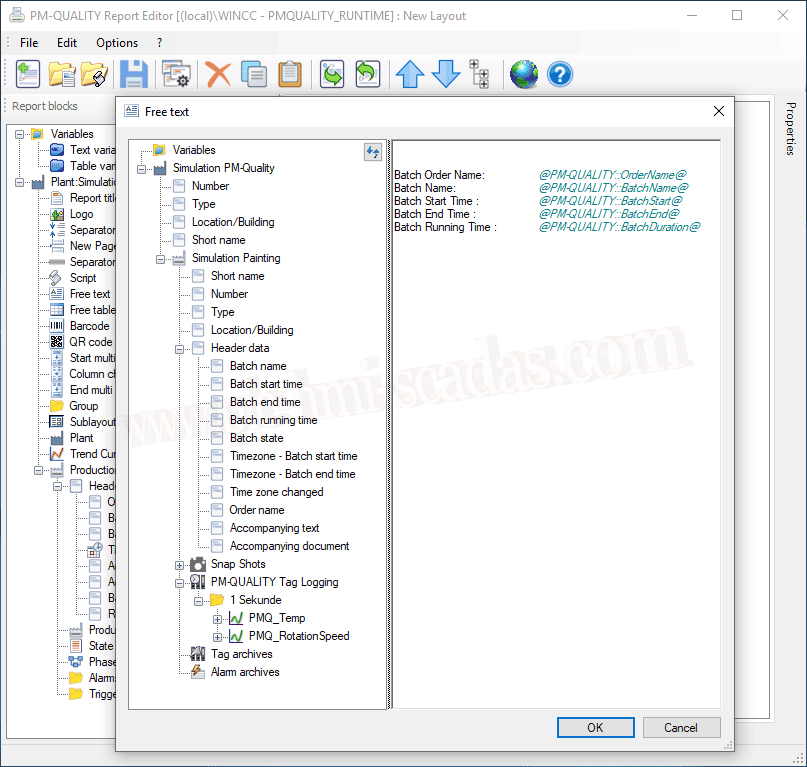Click the blue move down arrow icon

pos(445,74)
